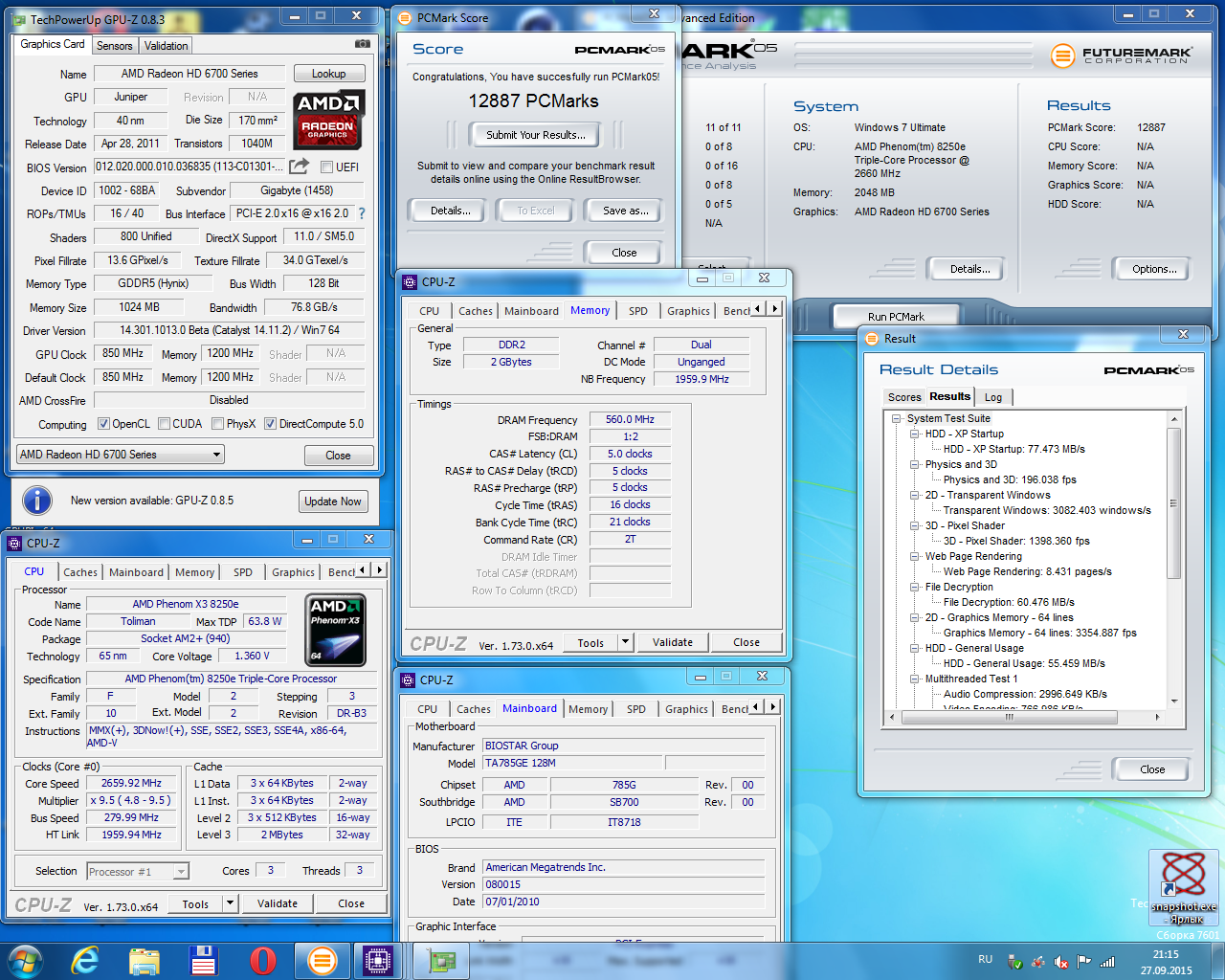
Task: Open Opera browser from the taskbar
Action: [x=263, y=960]
